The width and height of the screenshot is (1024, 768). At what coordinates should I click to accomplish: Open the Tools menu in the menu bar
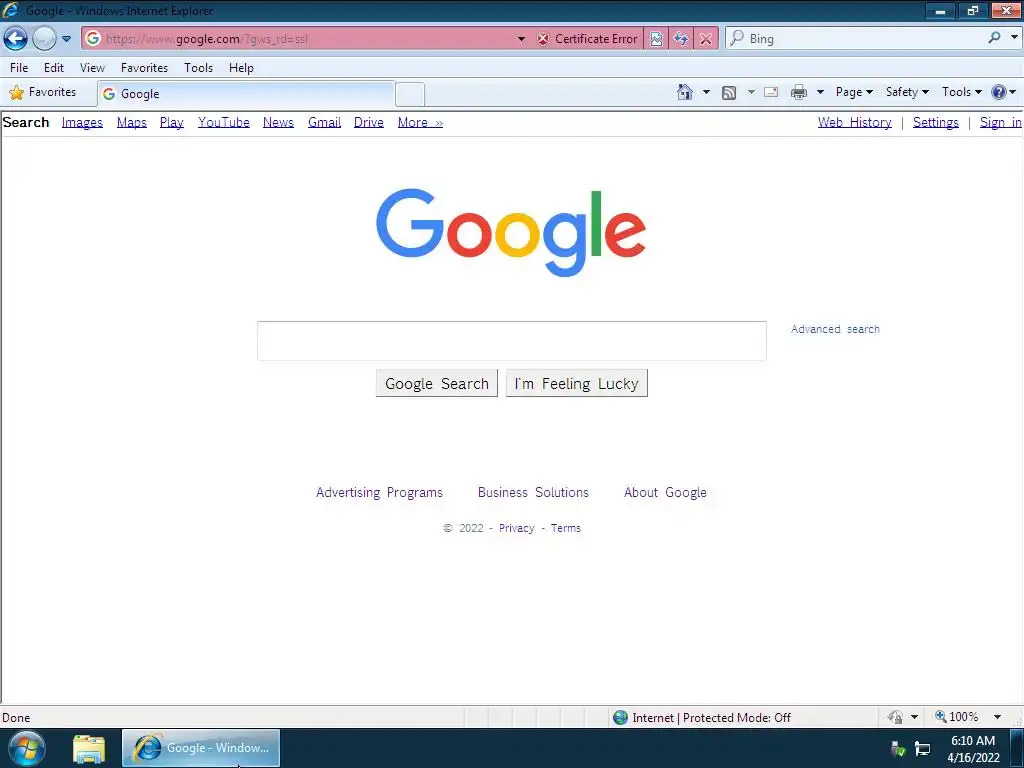[199, 68]
